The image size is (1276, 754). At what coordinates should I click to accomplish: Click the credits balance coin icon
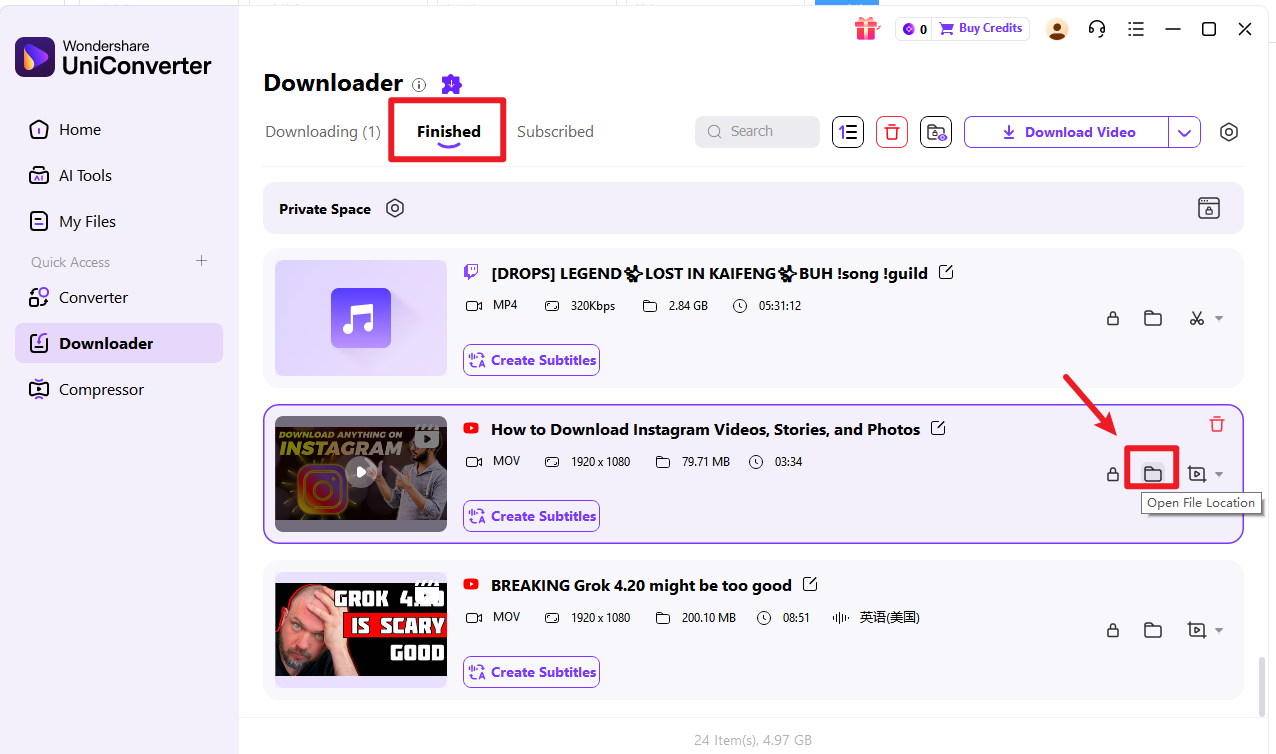coord(909,29)
